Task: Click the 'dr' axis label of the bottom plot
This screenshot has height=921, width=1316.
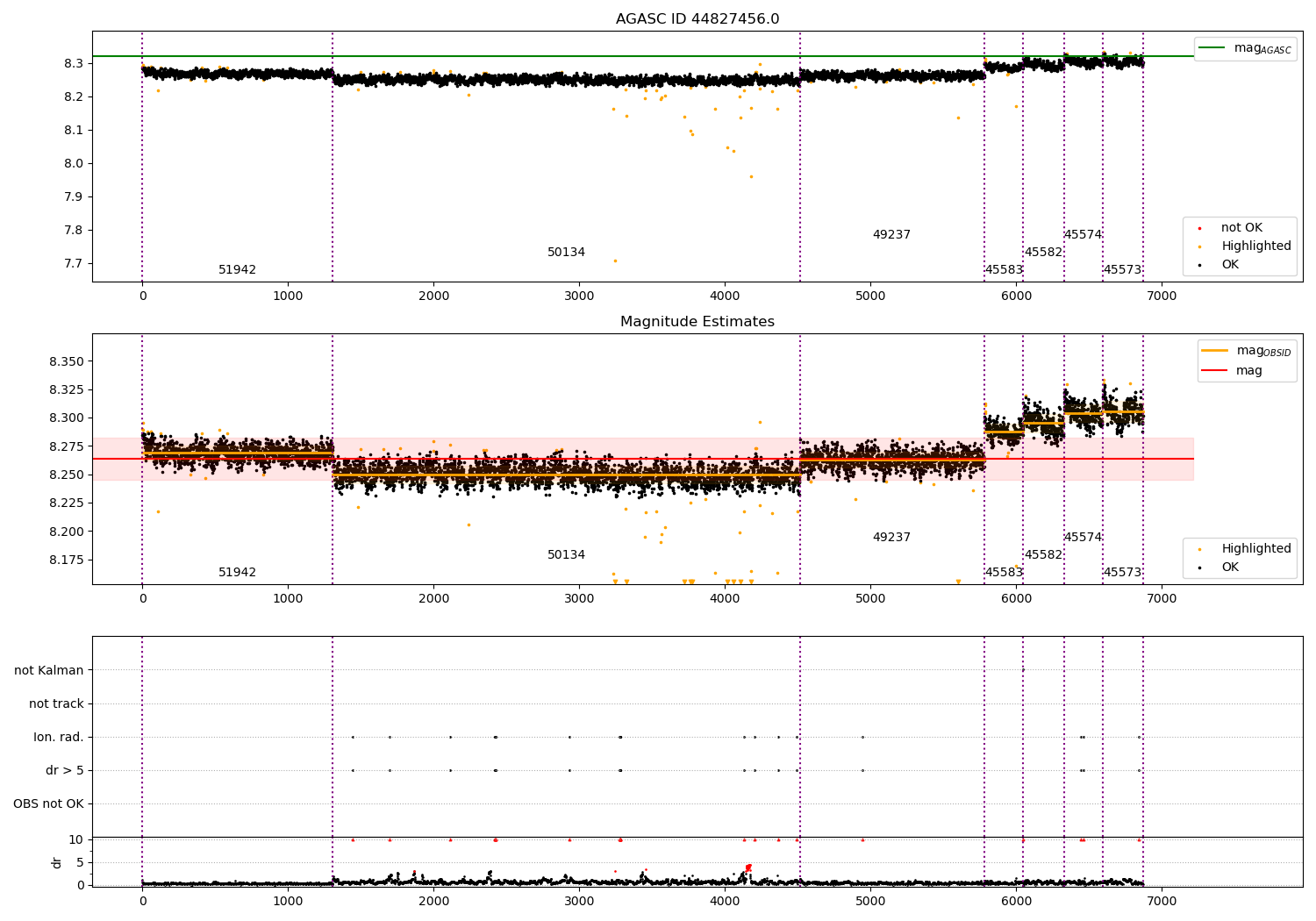Action: tap(57, 862)
